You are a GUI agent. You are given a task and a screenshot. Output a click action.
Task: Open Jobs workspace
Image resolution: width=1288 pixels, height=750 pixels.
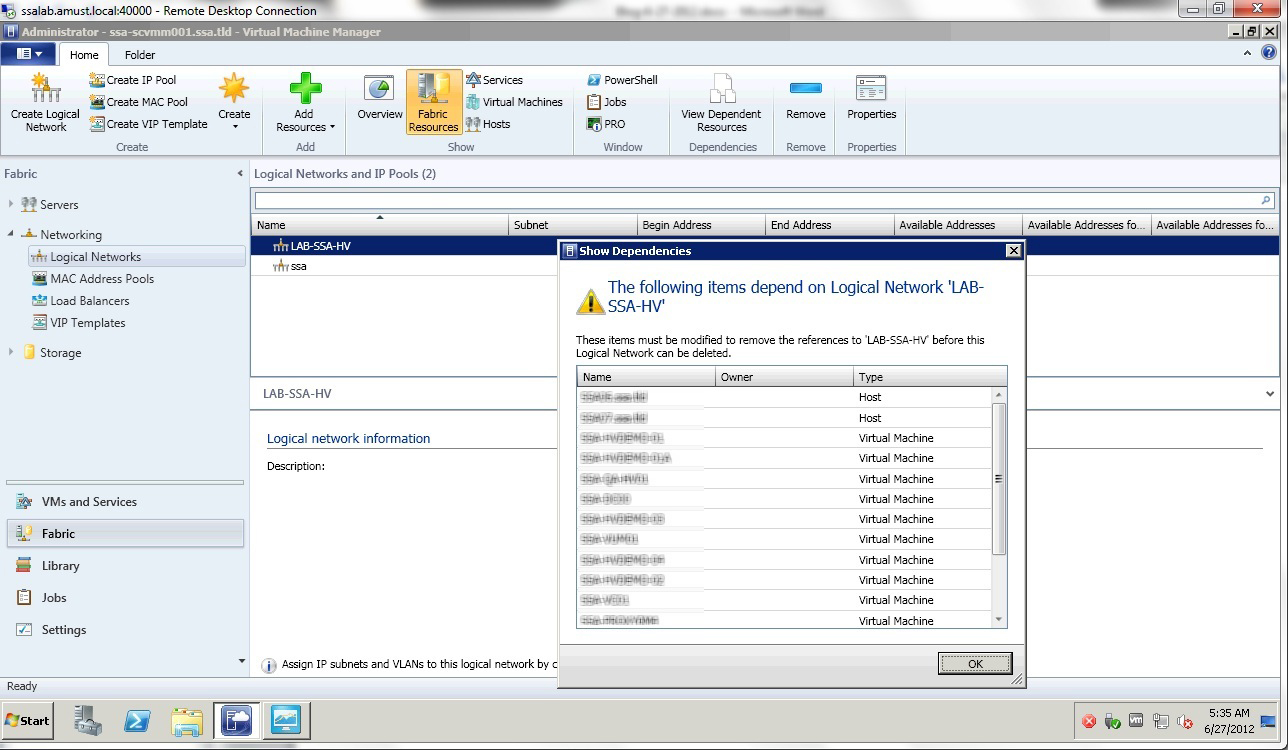(x=125, y=598)
